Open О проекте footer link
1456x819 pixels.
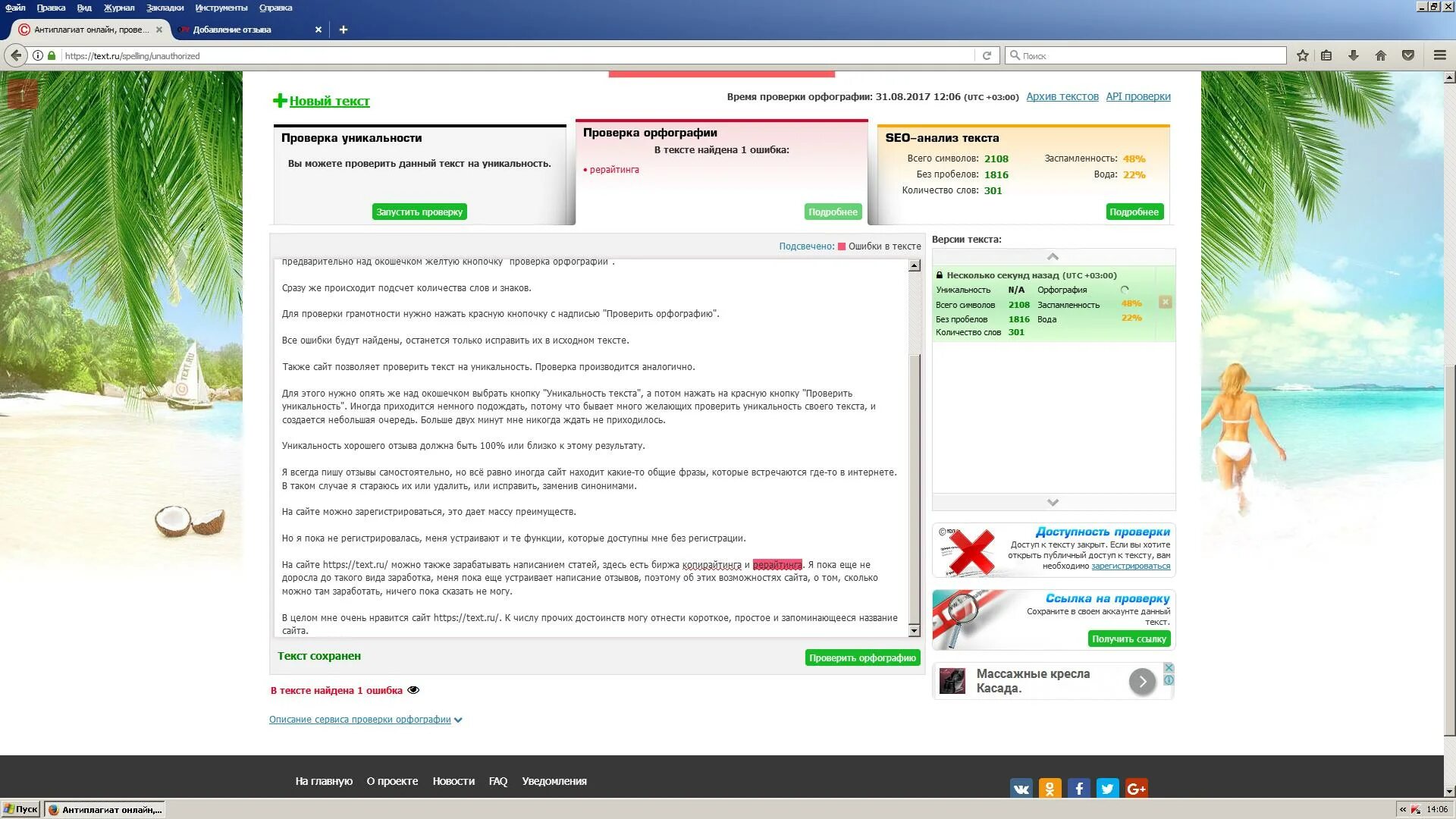point(392,781)
